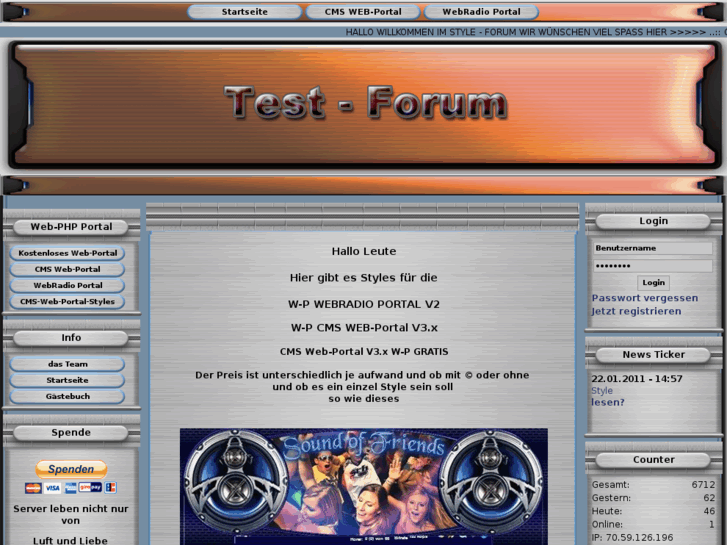Screen dimensions: 727x545
Task: Click the EC card payment icon
Action: [x=110, y=487]
